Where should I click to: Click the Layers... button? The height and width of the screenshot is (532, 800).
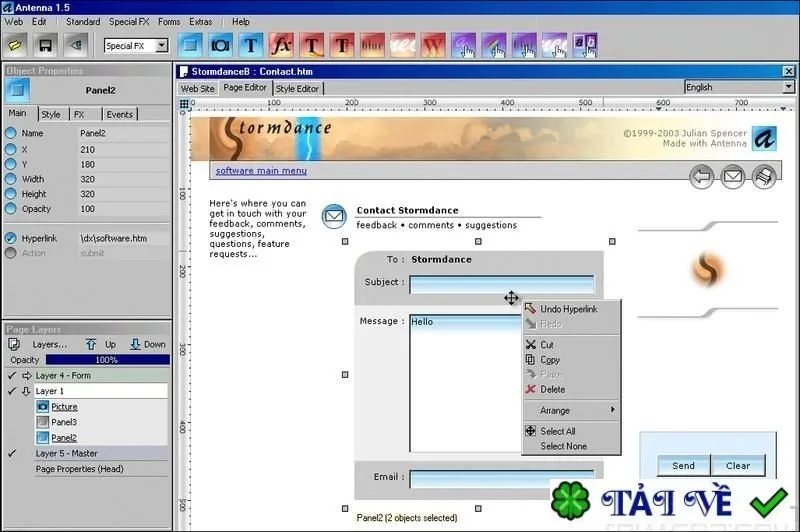pos(49,344)
